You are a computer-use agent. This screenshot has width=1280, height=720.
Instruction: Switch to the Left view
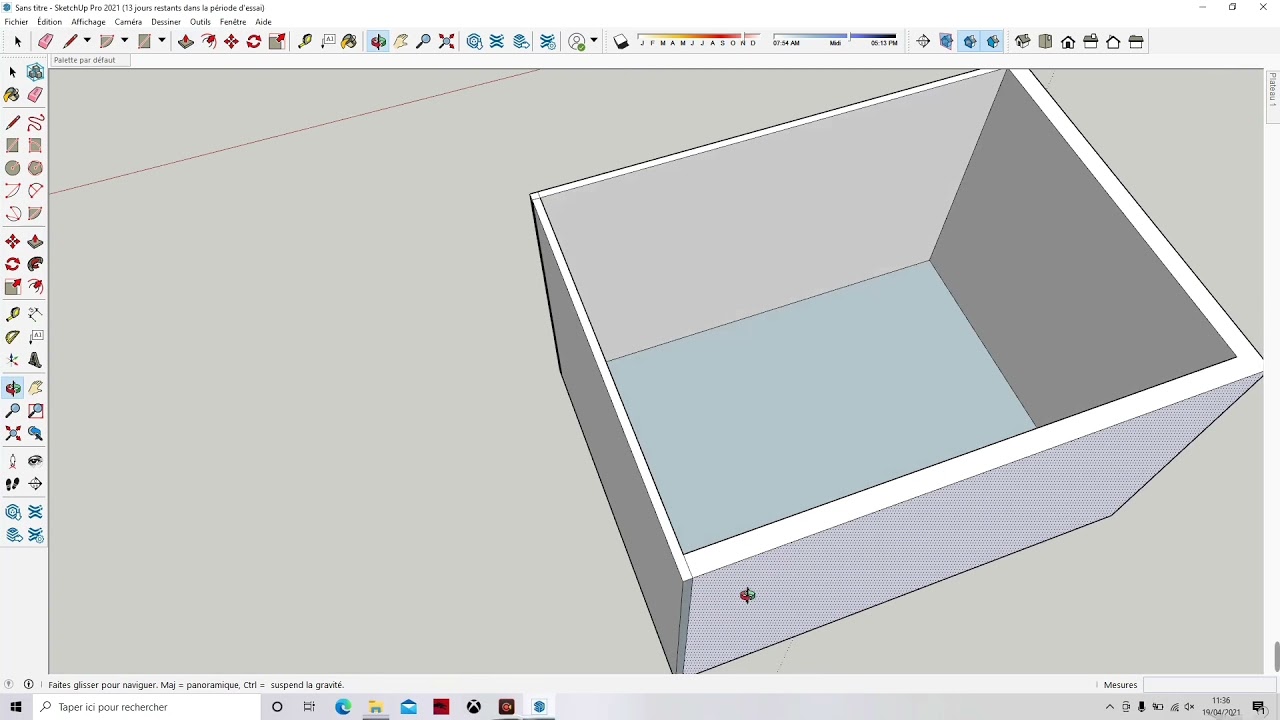coord(1136,41)
